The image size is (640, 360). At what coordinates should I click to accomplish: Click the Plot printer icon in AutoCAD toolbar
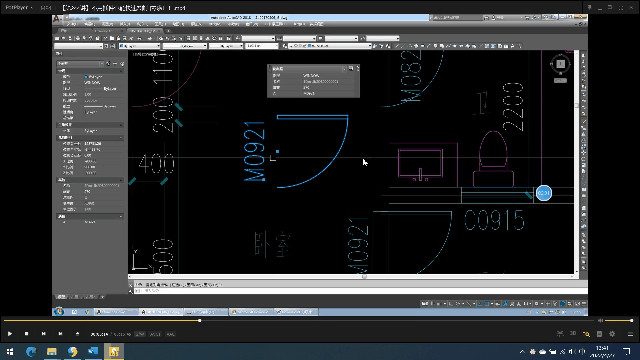[x=78, y=38]
